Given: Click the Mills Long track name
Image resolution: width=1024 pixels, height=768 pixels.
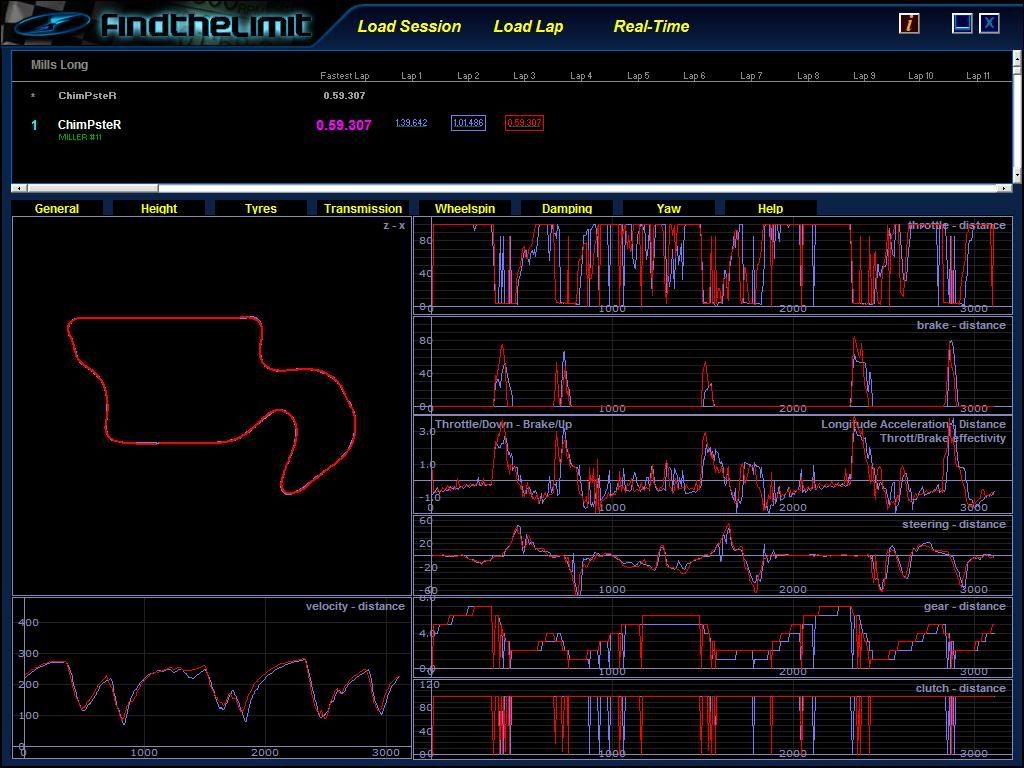Looking at the screenshot, I should (59, 65).
